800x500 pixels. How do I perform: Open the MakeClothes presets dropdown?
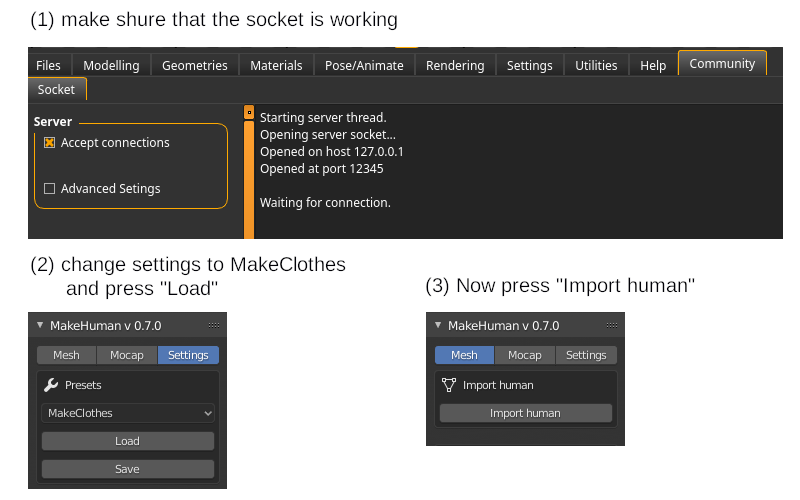coord(128,413)
